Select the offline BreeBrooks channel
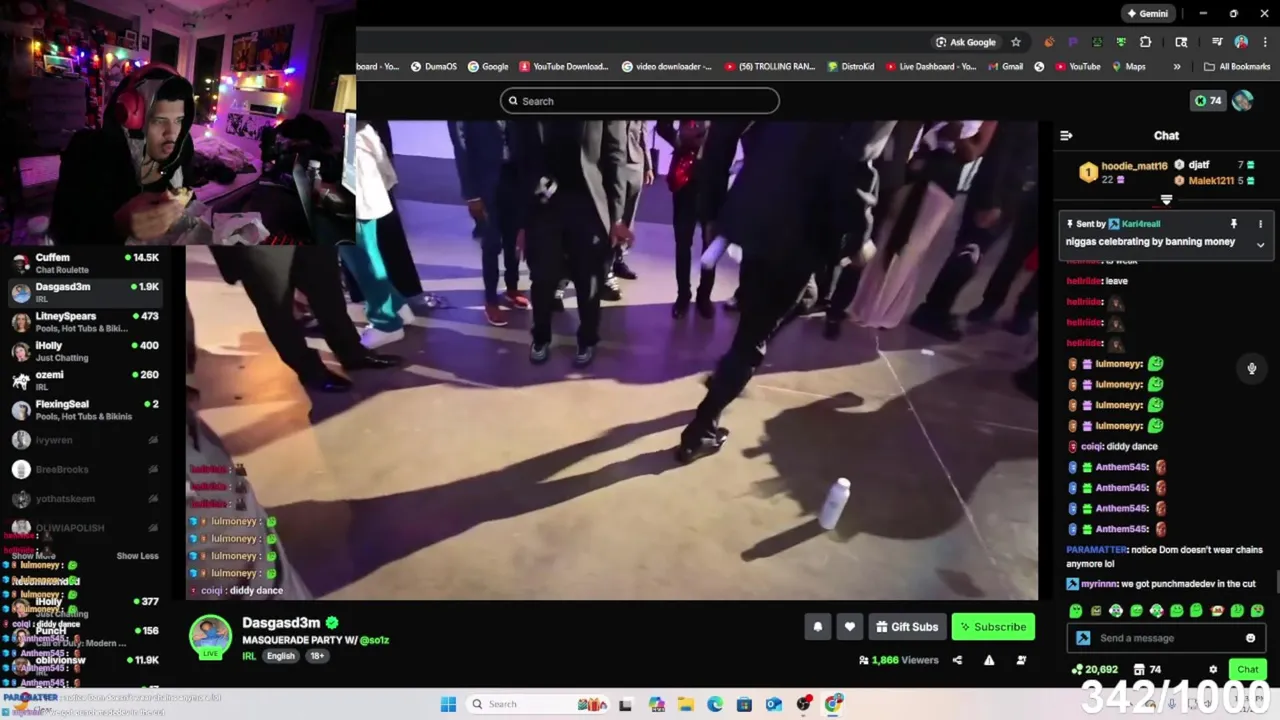The width and height of the screenshot is (1280, 720). 87,469
